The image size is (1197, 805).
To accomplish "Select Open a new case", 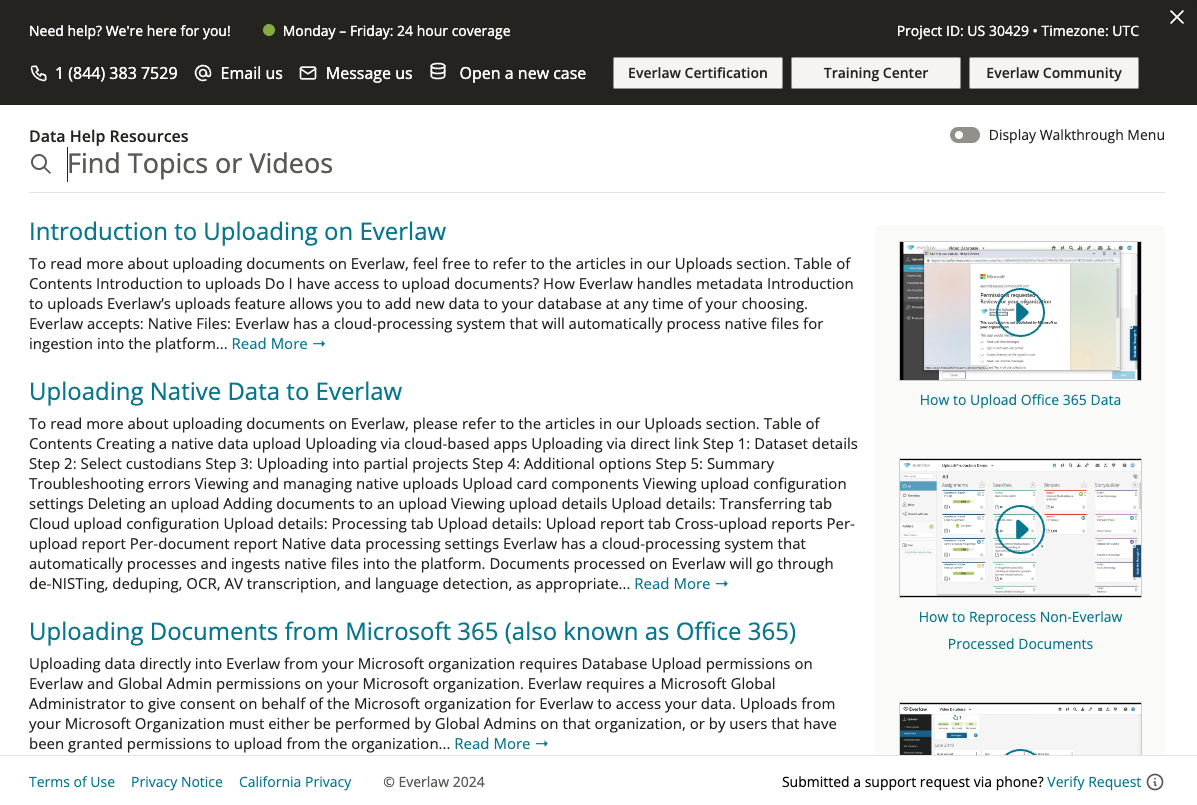I will 522,73.
